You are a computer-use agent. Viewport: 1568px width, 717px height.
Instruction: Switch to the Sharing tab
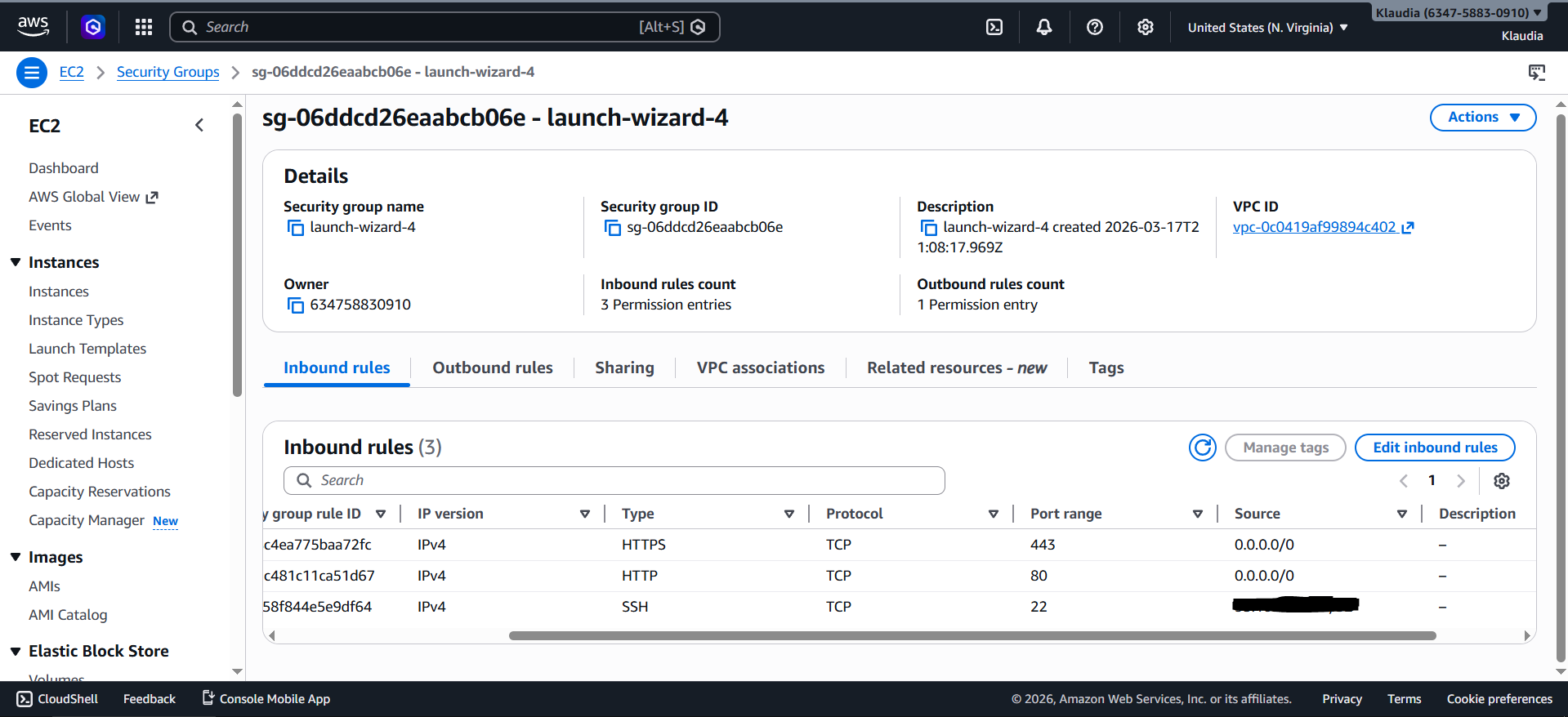click(x=625, y=368)
